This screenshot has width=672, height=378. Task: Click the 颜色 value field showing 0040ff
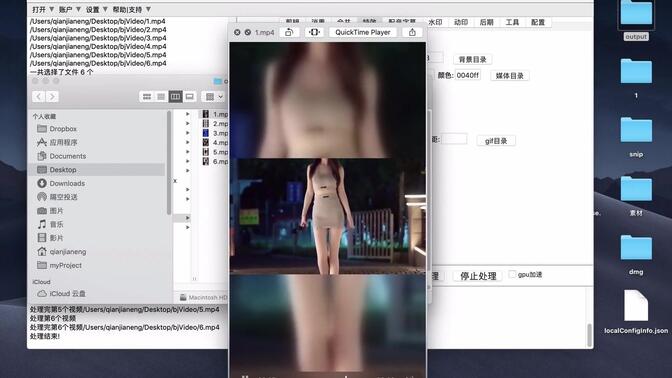pos(468,75)
